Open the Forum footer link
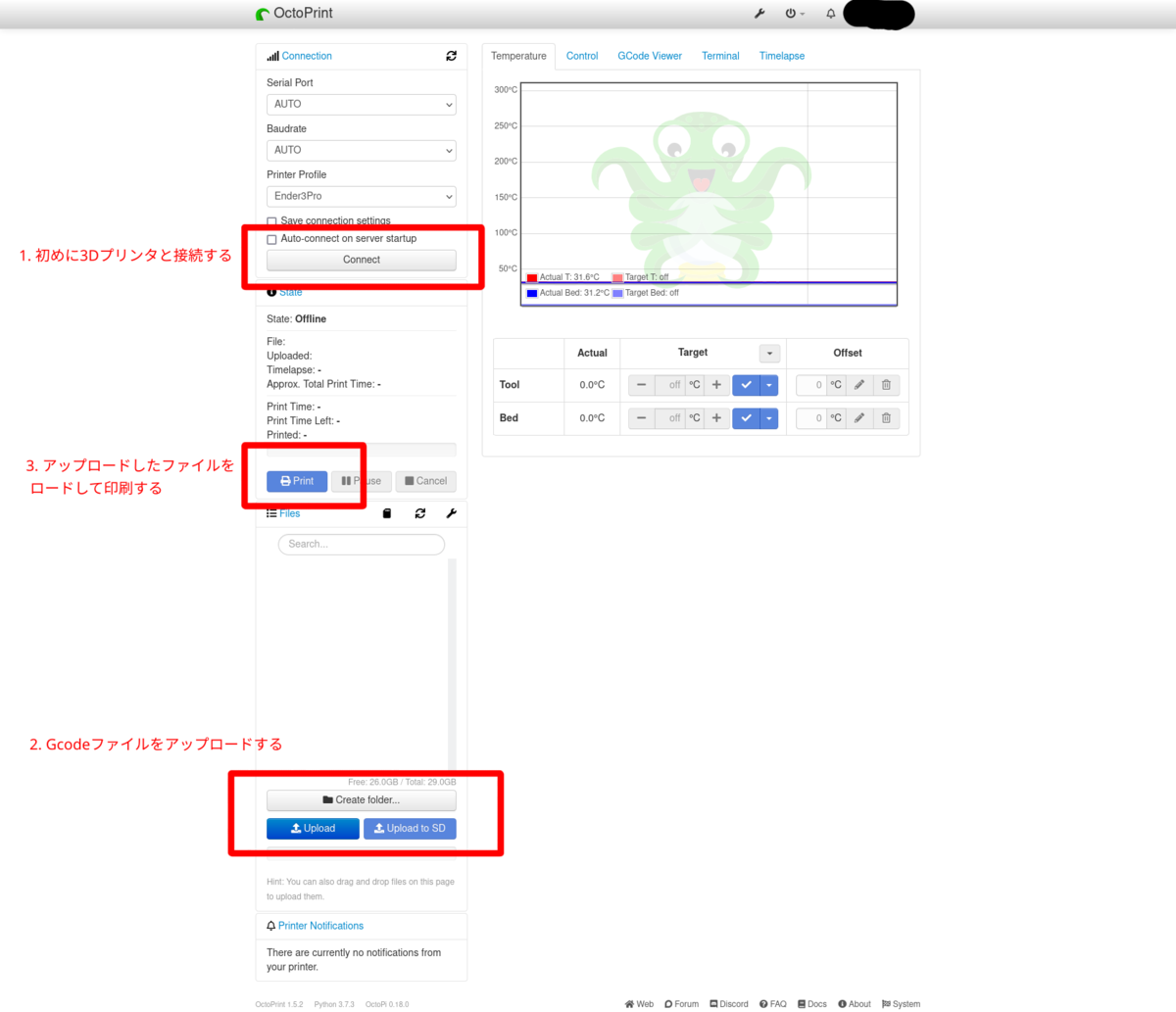Viewport: 1176px width, 1012px height. pyautogui.click(x=681, y=1004)
